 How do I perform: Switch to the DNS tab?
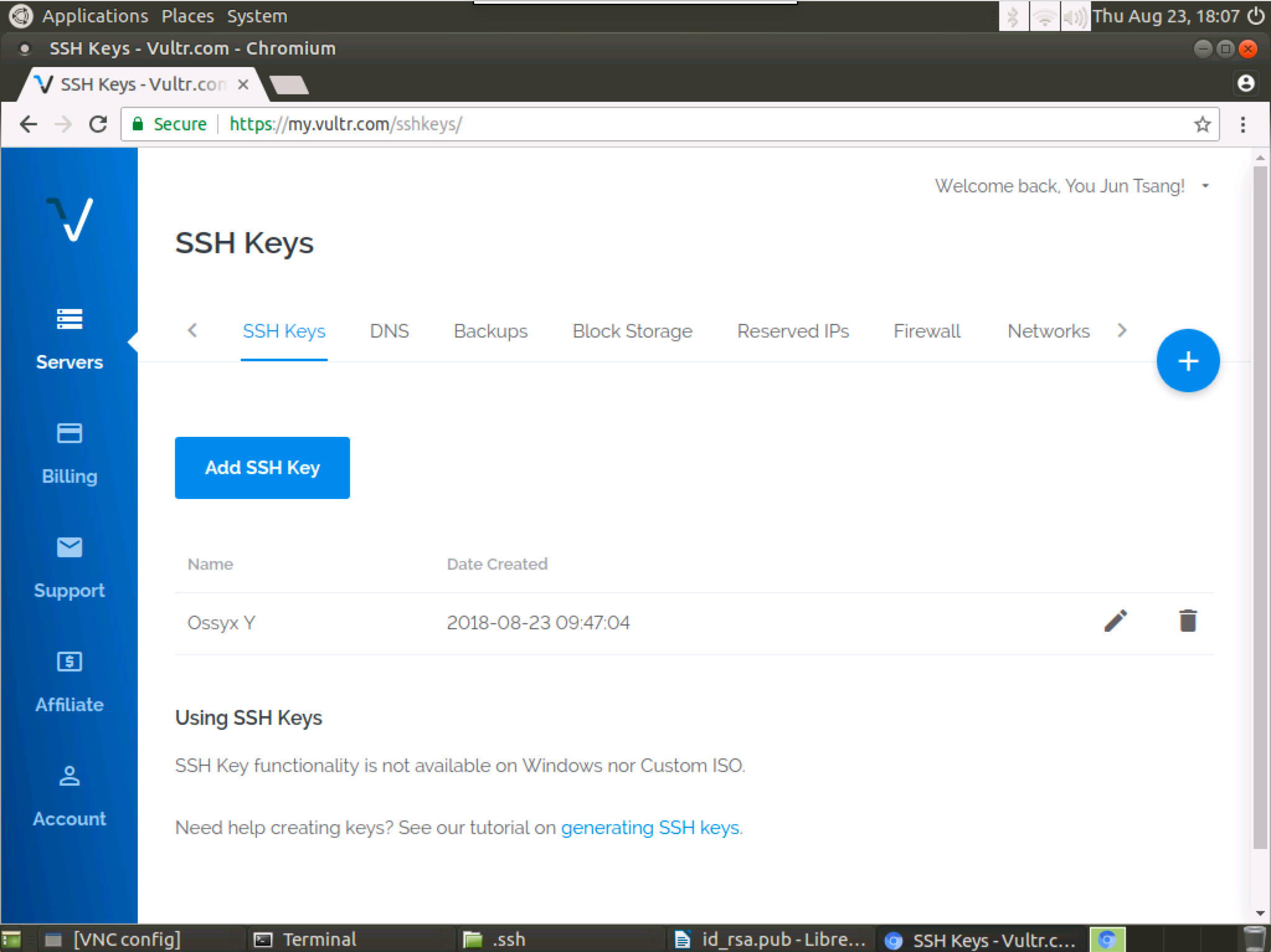click(389, 331)
